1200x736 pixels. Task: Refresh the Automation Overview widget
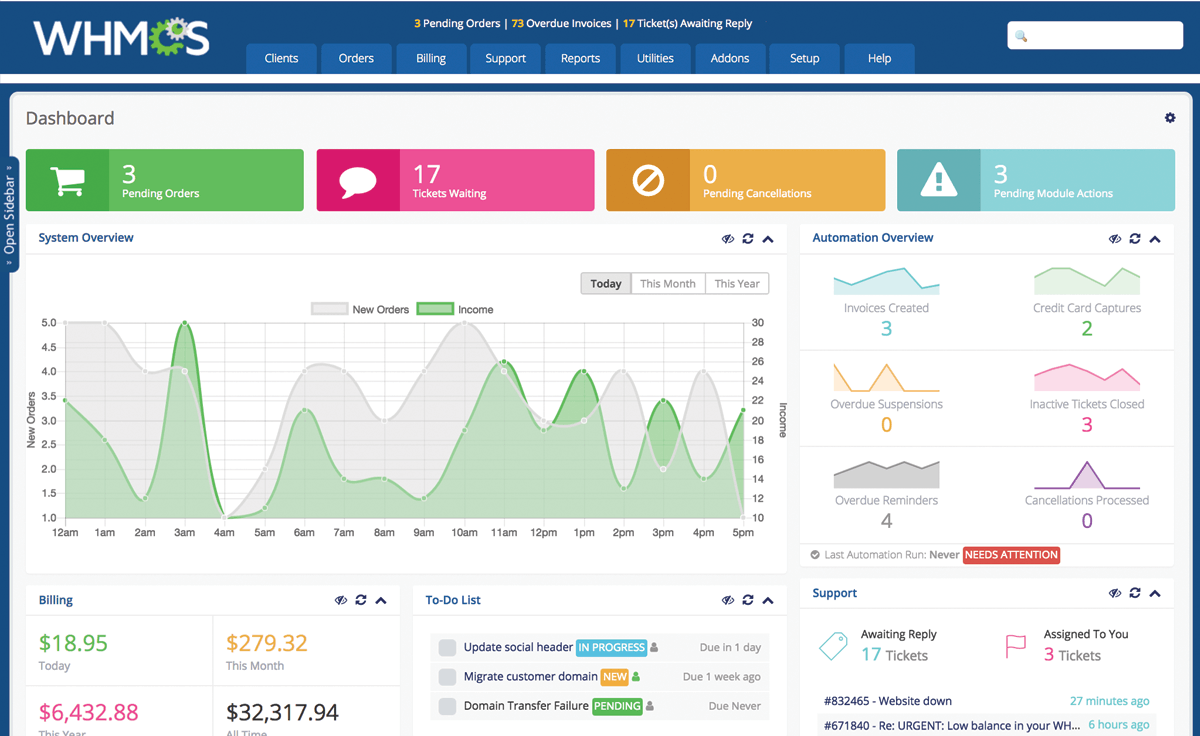tap(1135, 239)
